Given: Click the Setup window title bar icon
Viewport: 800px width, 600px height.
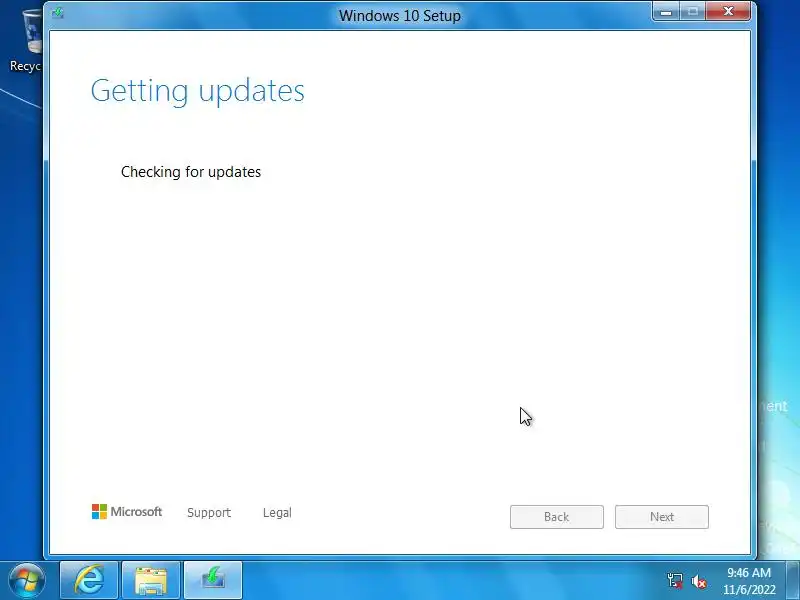Looking at the screenshot, I should 58,13.
